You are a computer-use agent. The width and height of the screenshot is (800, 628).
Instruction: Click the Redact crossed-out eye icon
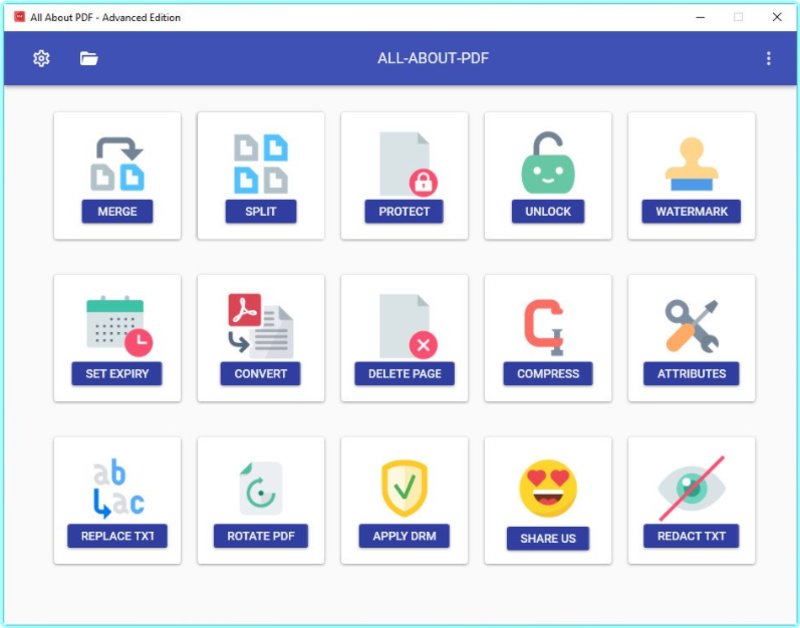click(691, 488)
